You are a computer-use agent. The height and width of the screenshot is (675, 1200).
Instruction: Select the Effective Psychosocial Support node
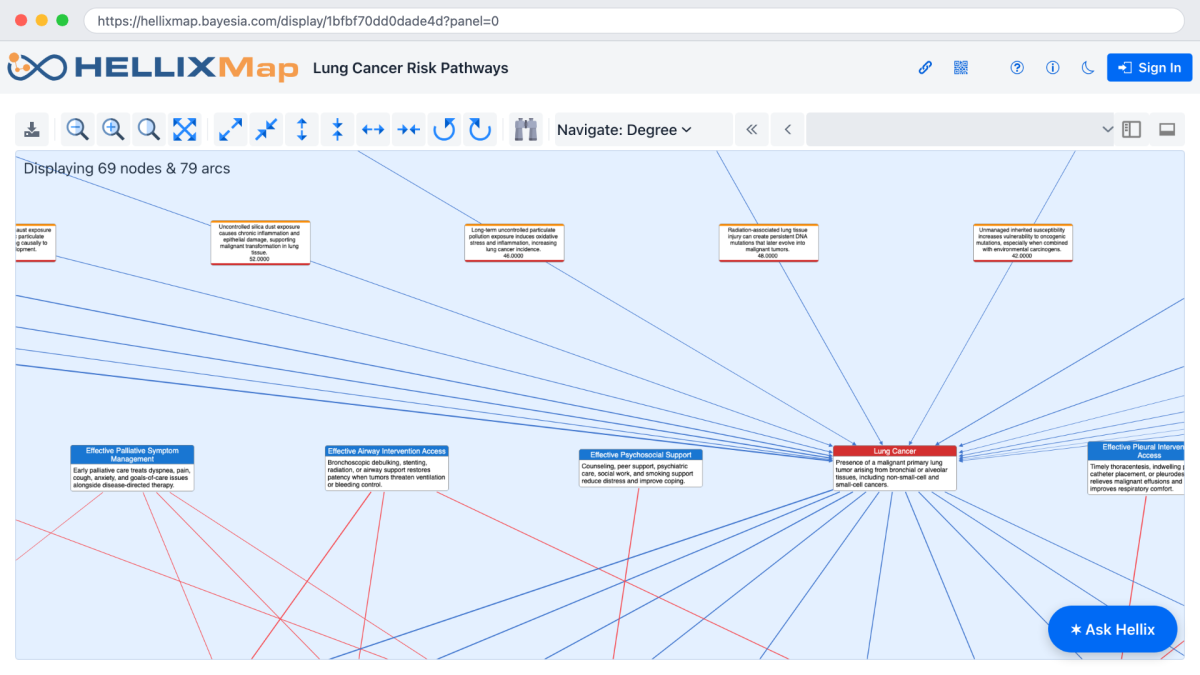pos(641,468)
